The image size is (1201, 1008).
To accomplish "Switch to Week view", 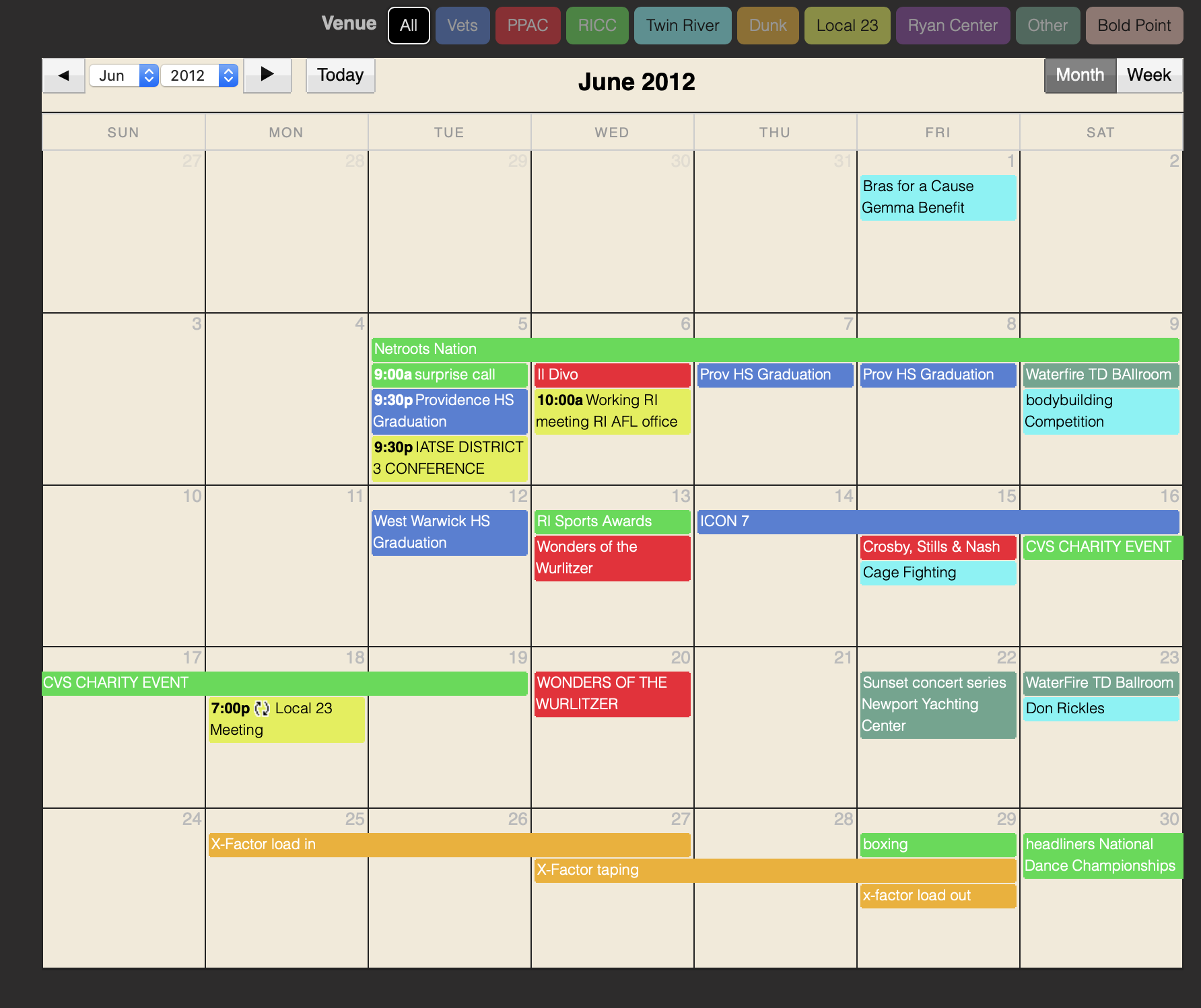I will [x=1148, y=75].
